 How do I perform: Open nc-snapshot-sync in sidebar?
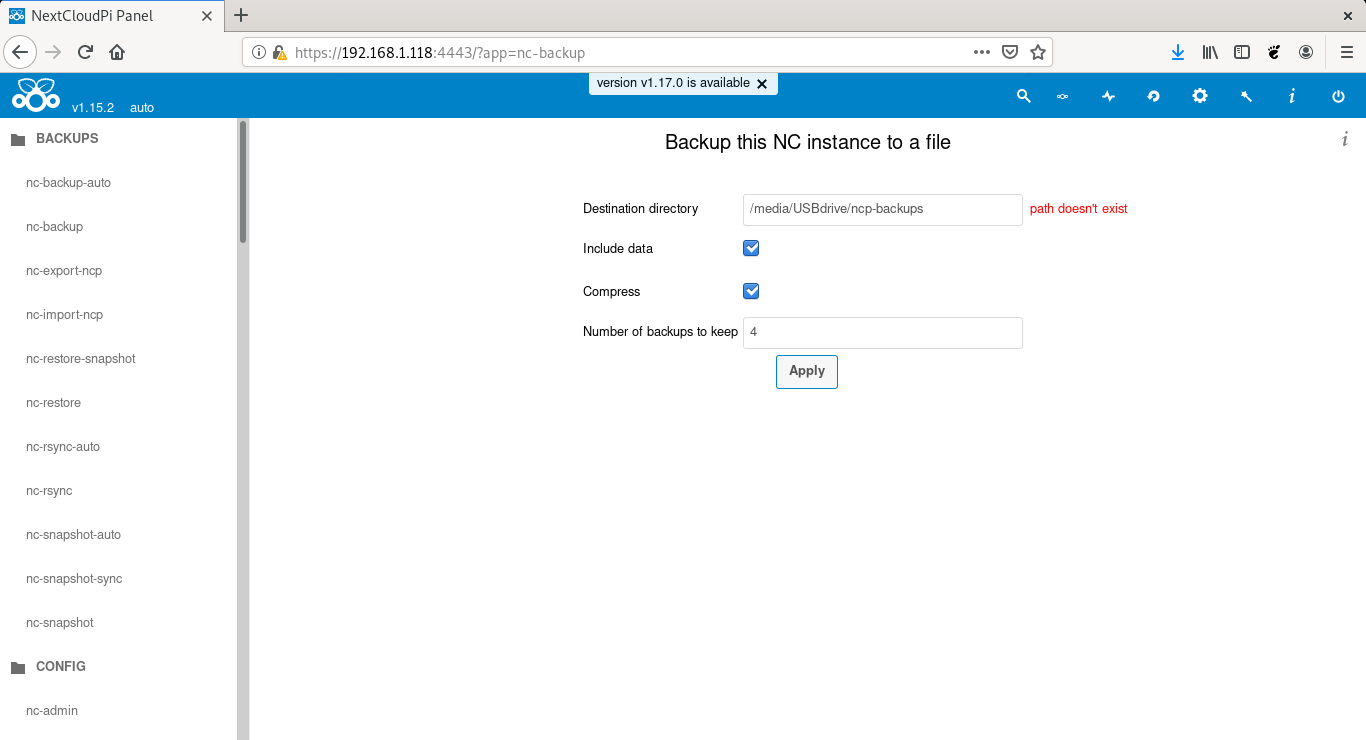click(x=74, y=579)
